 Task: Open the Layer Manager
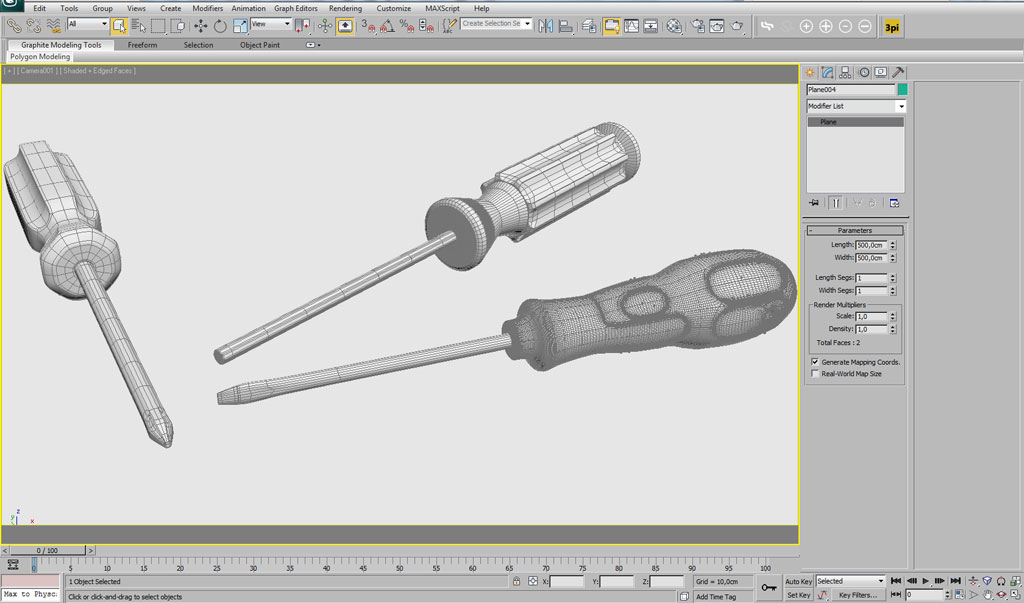[x=589, y=26]
